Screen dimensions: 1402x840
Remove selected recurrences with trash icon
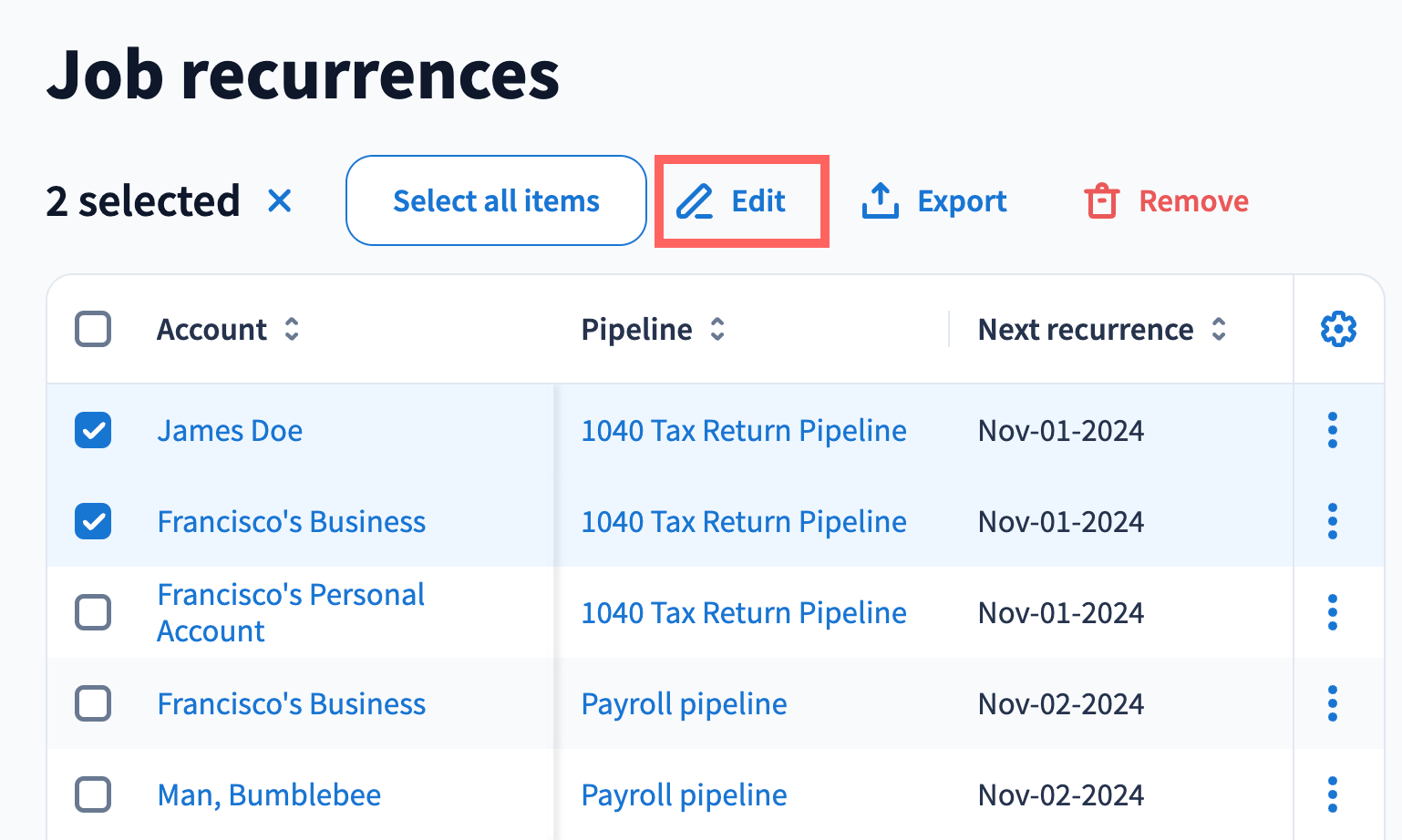coord(1166,201)
